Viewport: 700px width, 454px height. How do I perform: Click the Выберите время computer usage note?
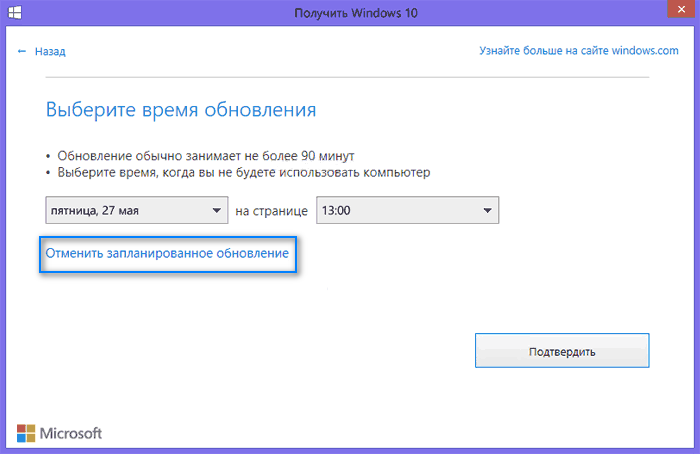243,173
